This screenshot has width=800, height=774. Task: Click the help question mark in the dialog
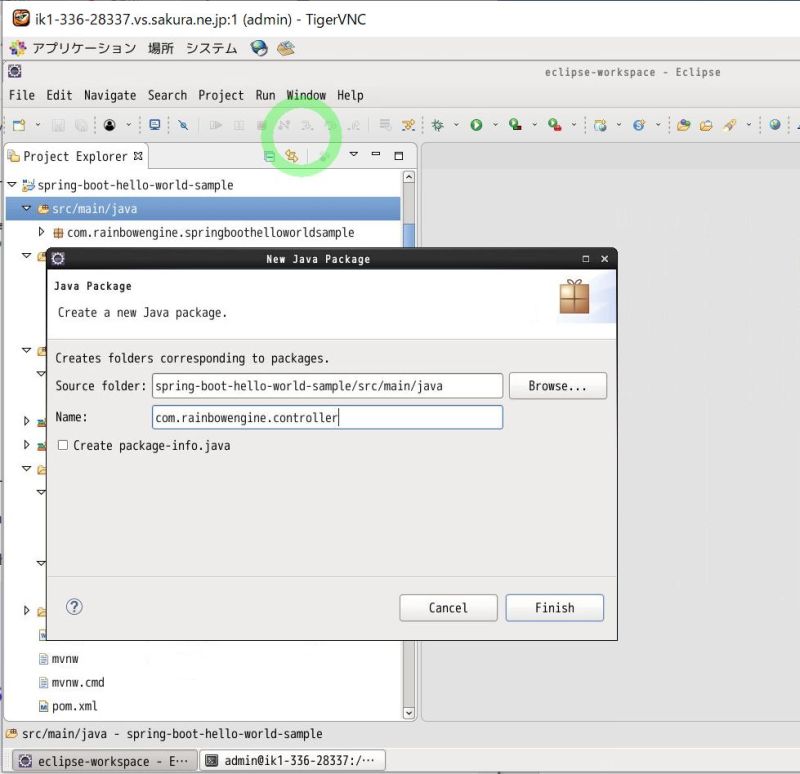pyautogui.click(x=73, y=607)
